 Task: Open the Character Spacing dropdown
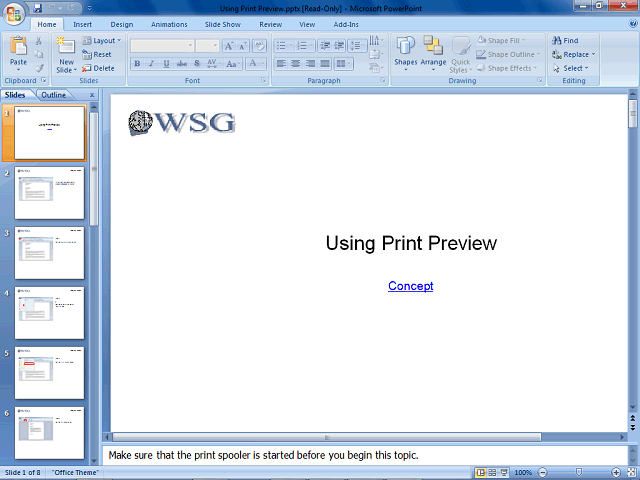tap(214, 64)
